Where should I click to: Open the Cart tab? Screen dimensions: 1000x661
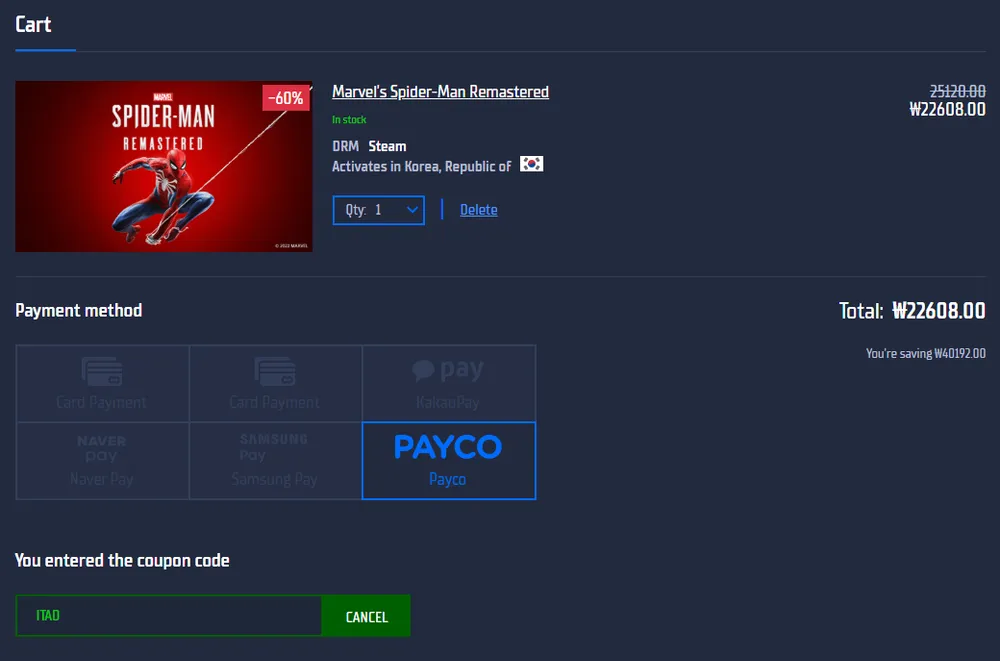point(33,25)
